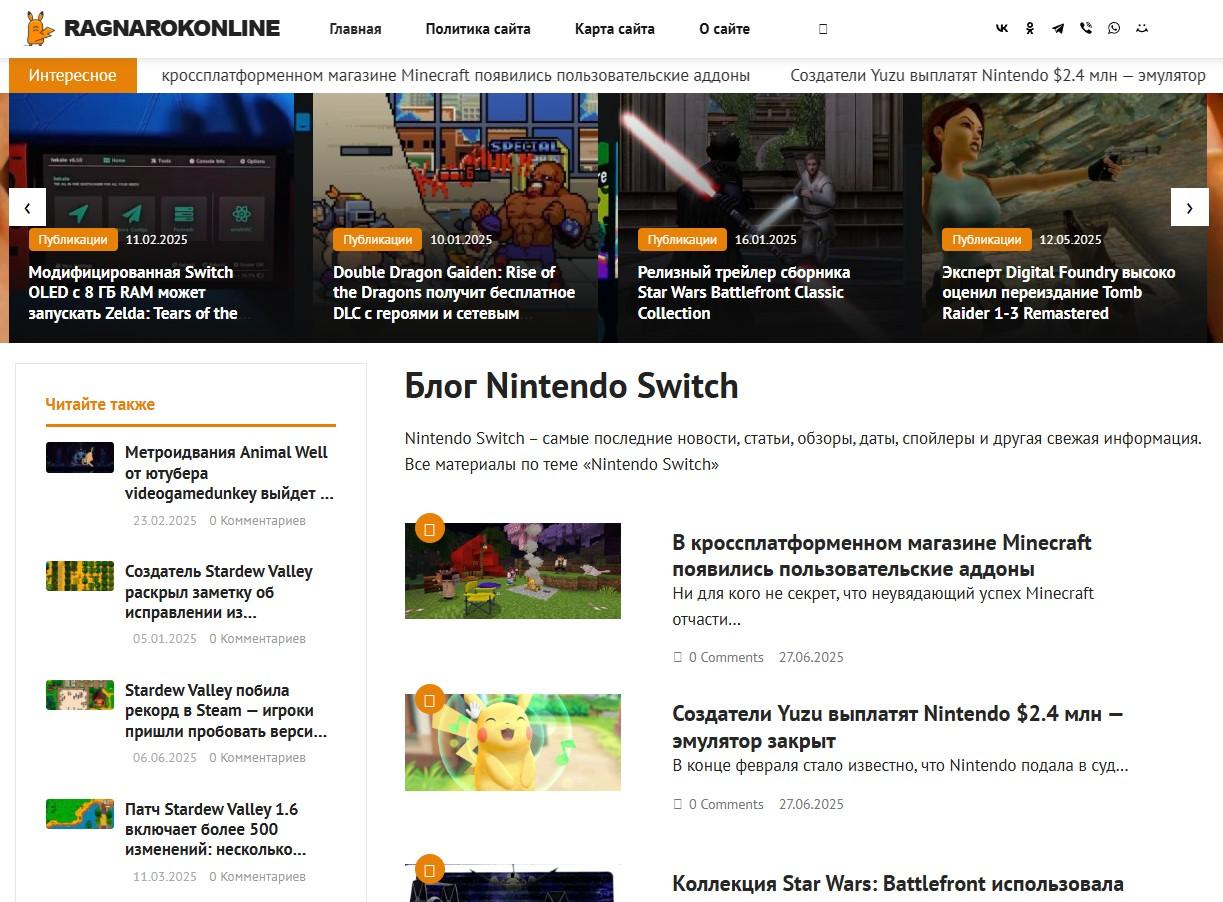The height and width of the screenshot is (902, 1223).
Task: Click Pikachu article thumbnail
Action: 513,742
